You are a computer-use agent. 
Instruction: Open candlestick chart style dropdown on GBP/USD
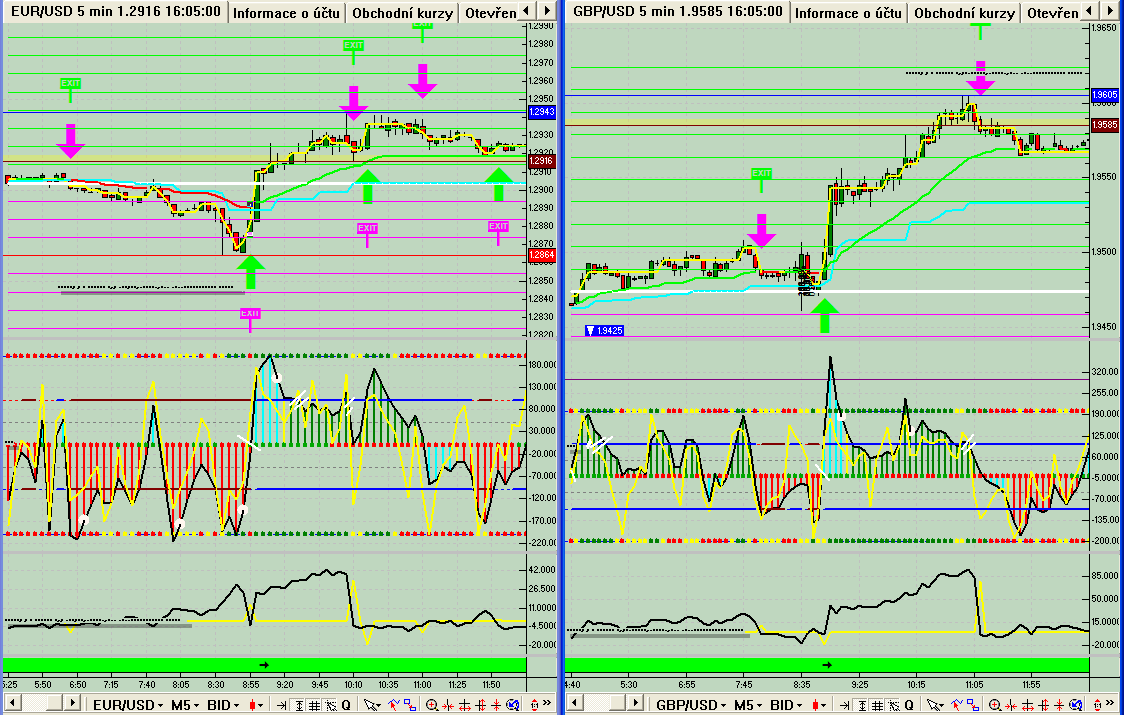819,705
